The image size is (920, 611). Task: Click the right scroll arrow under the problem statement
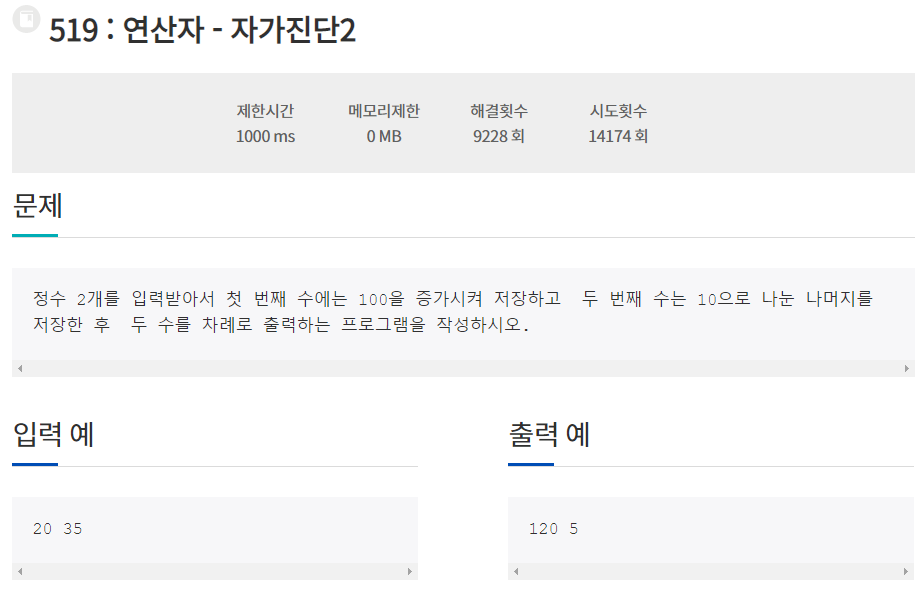(x=907, y=369)
